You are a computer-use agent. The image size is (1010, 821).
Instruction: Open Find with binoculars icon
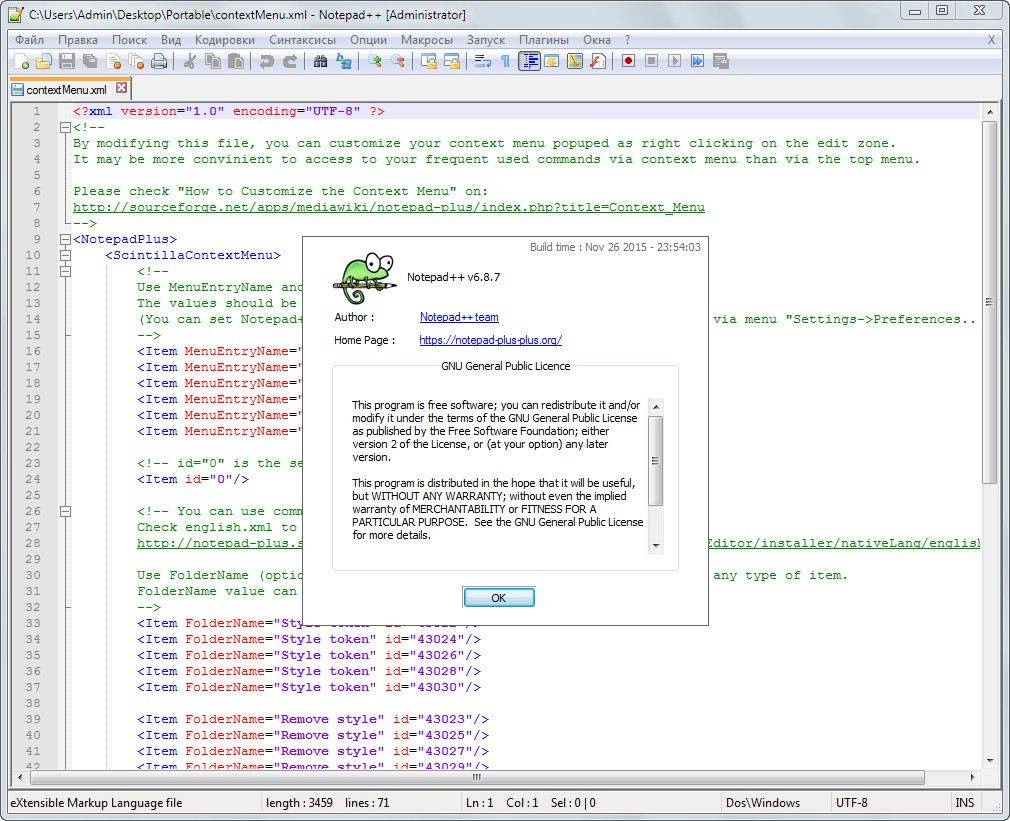pyautogui.click(x=320, y=61)
